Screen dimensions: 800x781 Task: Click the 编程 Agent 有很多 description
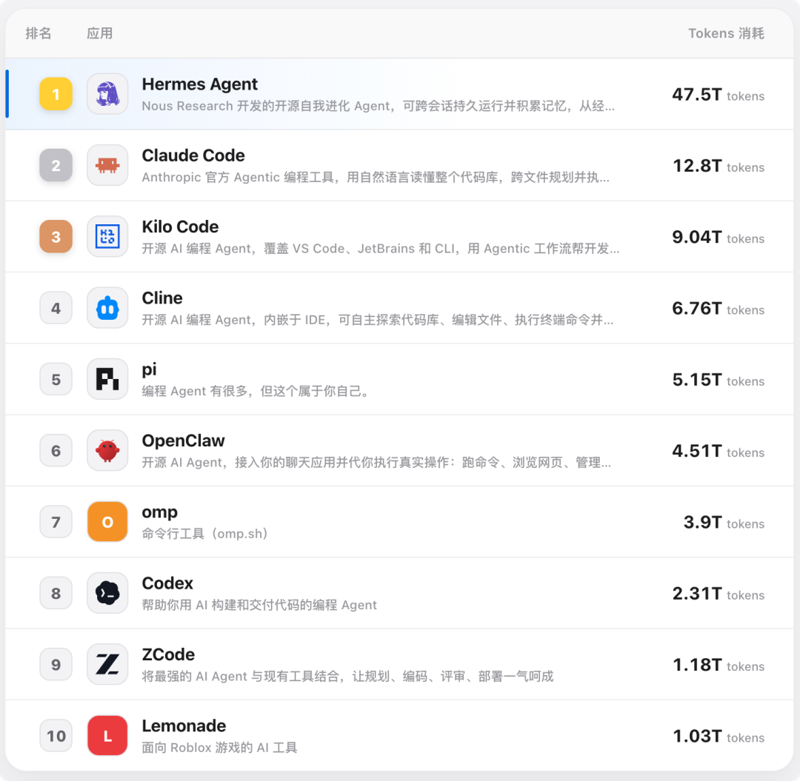(x=257, y=391)
